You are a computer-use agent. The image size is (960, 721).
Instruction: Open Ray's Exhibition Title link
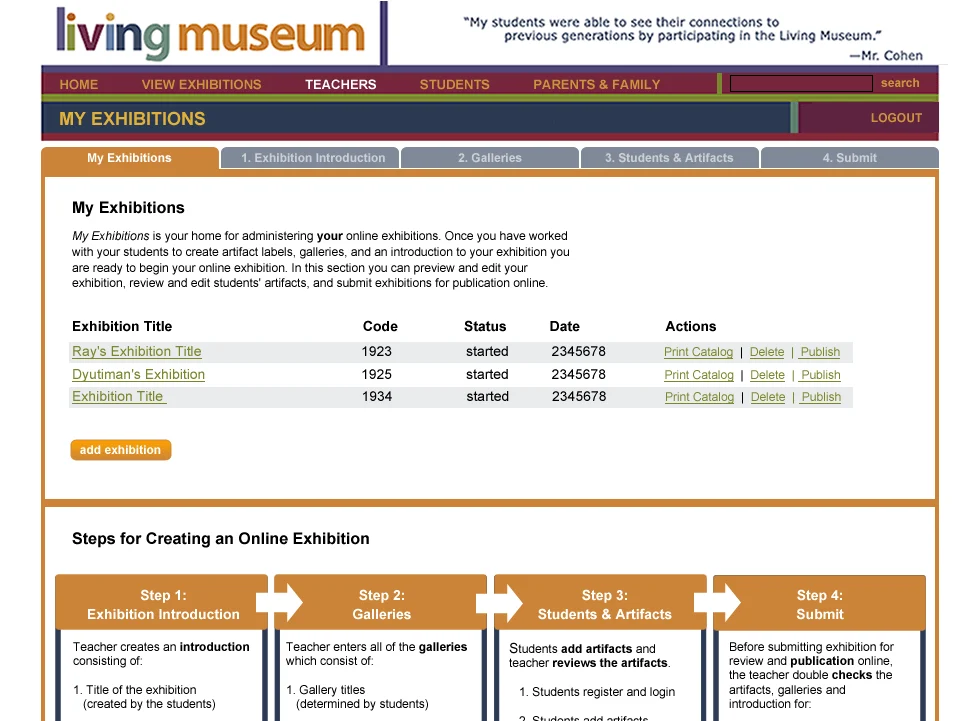(137, 351)
